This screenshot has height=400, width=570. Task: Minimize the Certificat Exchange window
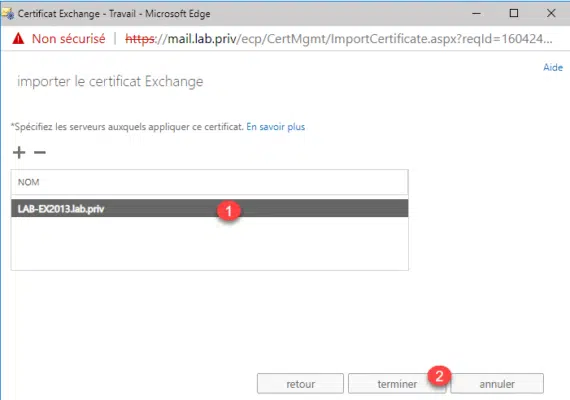coord(477,13)
